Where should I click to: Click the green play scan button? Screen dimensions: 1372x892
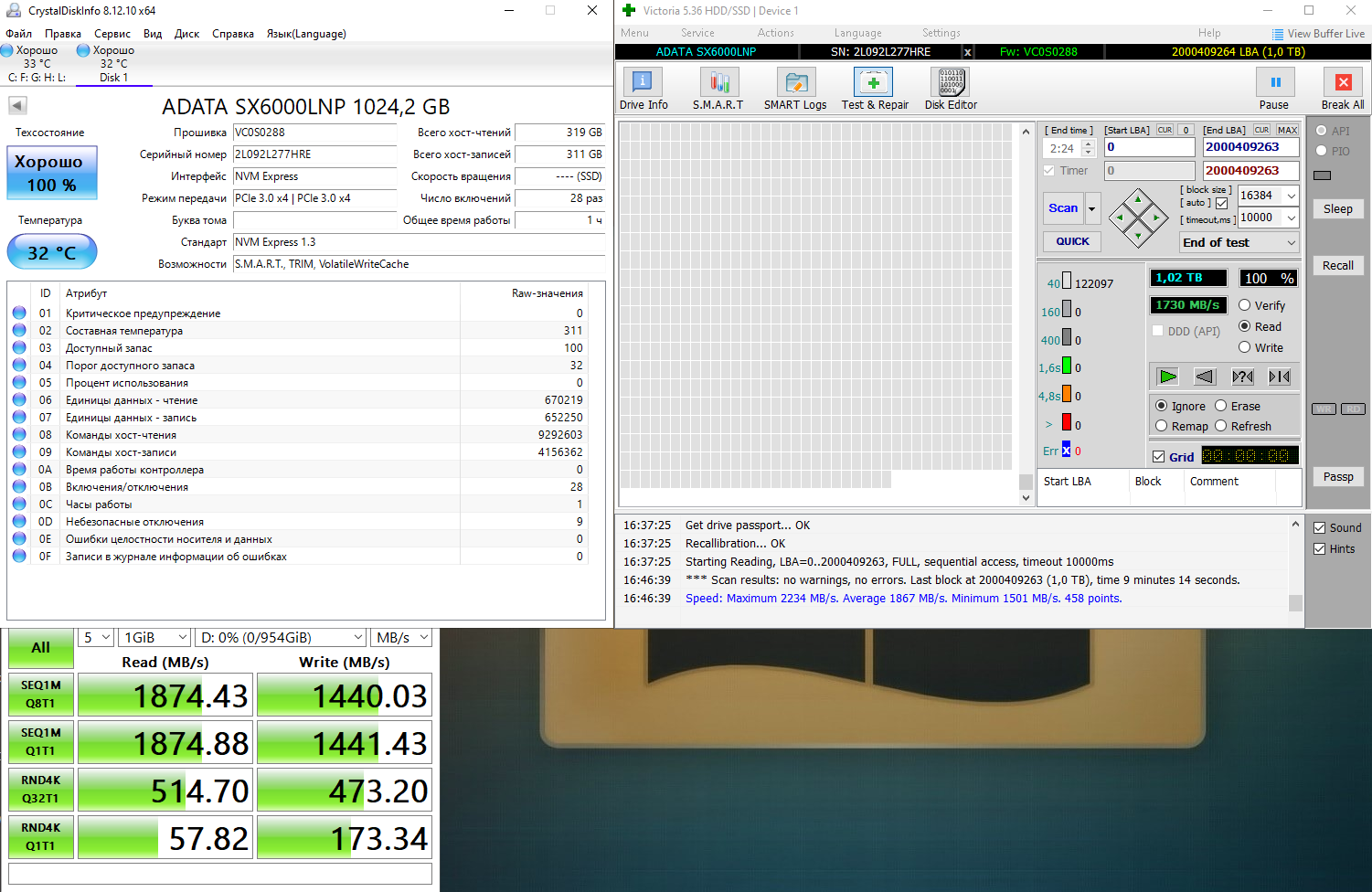1167,377
